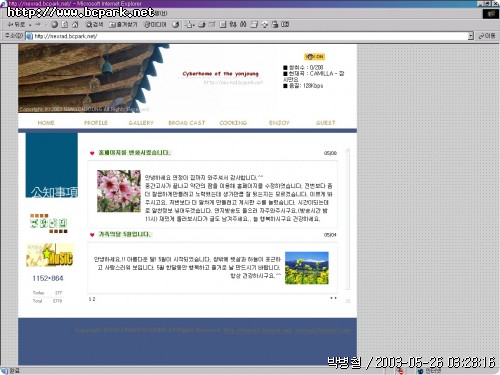Click the small arrows beside the pagination

[333, 298]
